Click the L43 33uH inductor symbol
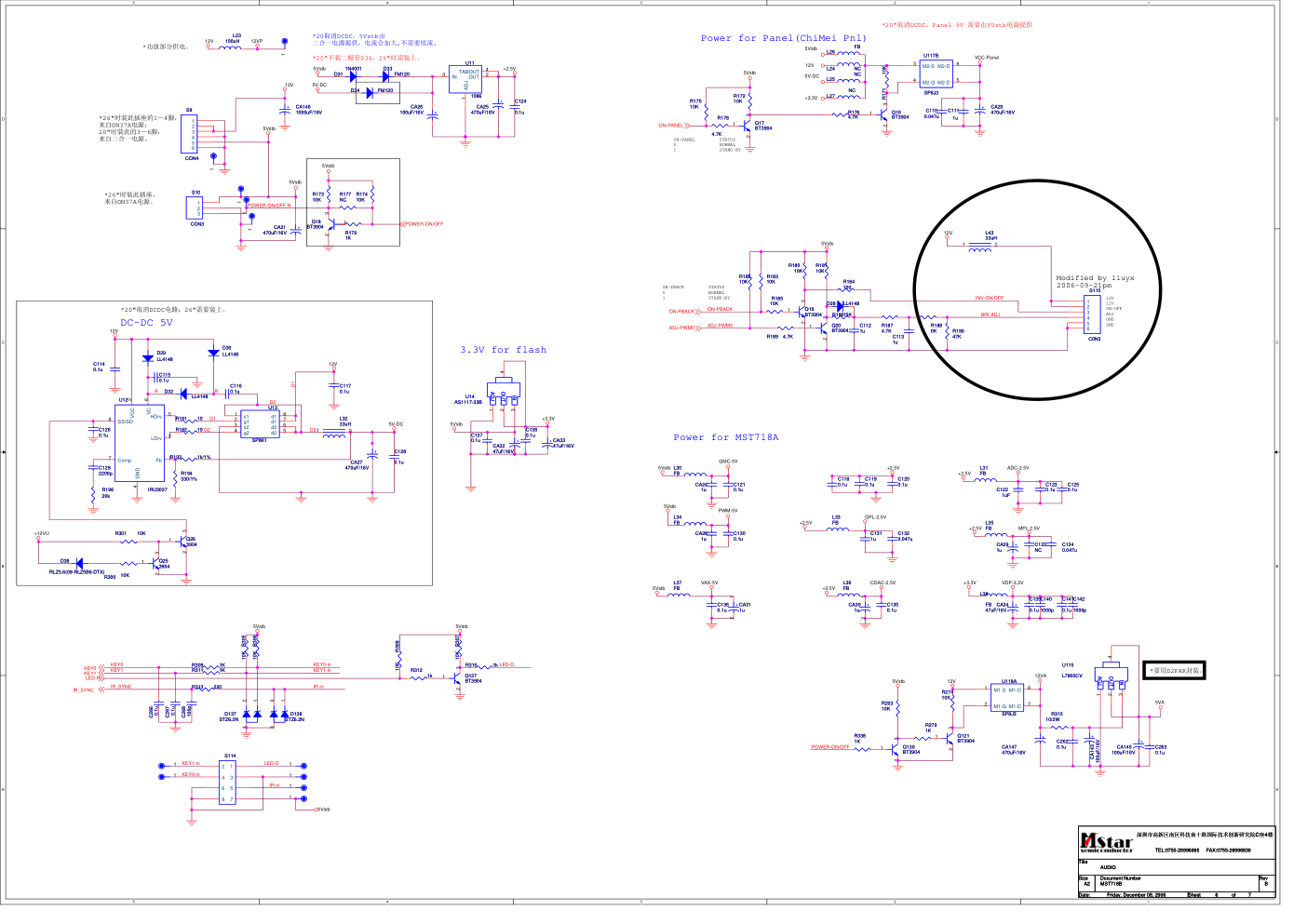1307x924 pixels. [980, 247]
